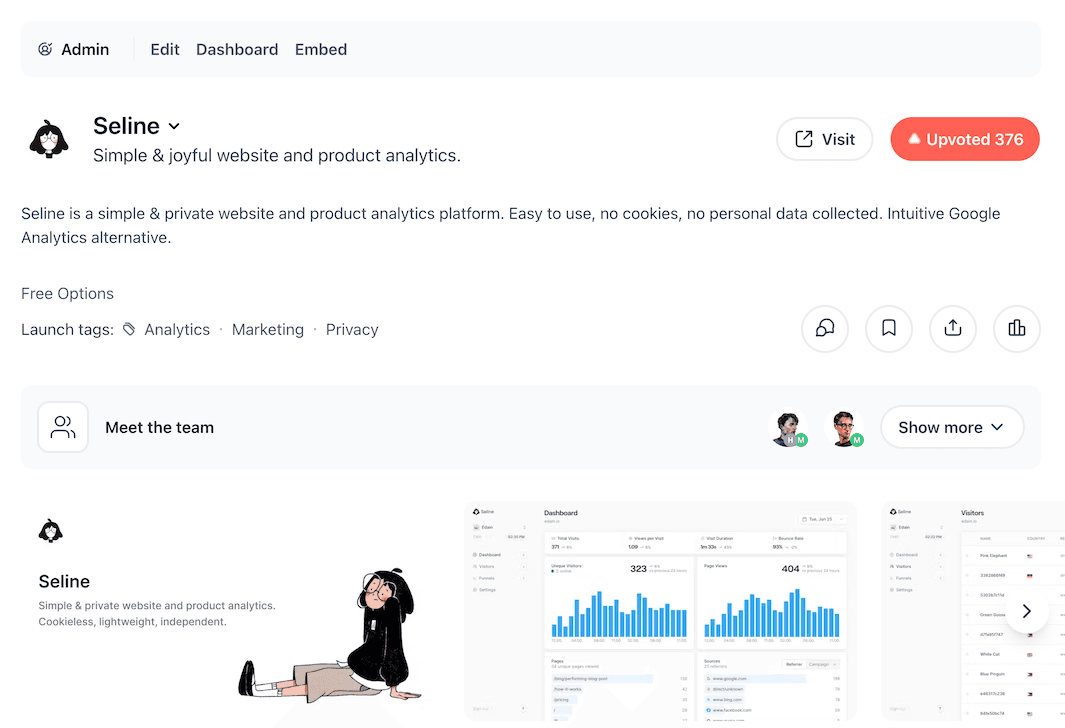Open the Dashboard menu item
Viewport: 1065px width, 728px height.
tap(236, 48)
